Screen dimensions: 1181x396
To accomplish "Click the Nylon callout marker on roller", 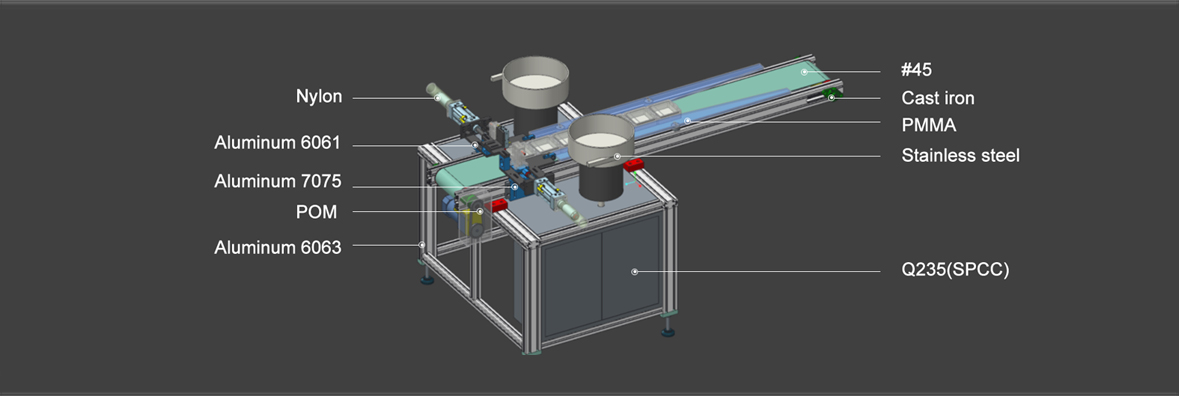I will [437, 97].
